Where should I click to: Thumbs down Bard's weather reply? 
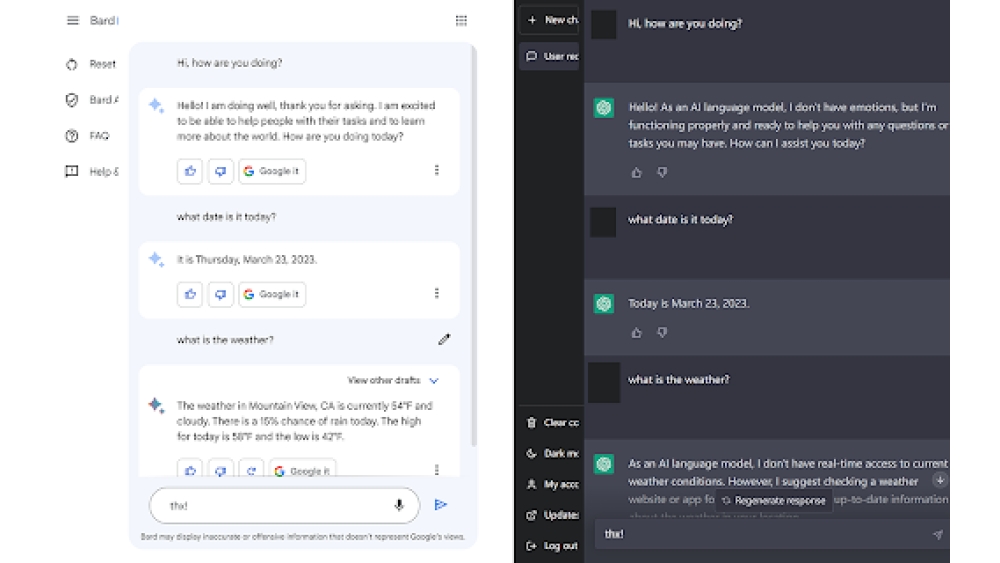[x=221, y=469]
